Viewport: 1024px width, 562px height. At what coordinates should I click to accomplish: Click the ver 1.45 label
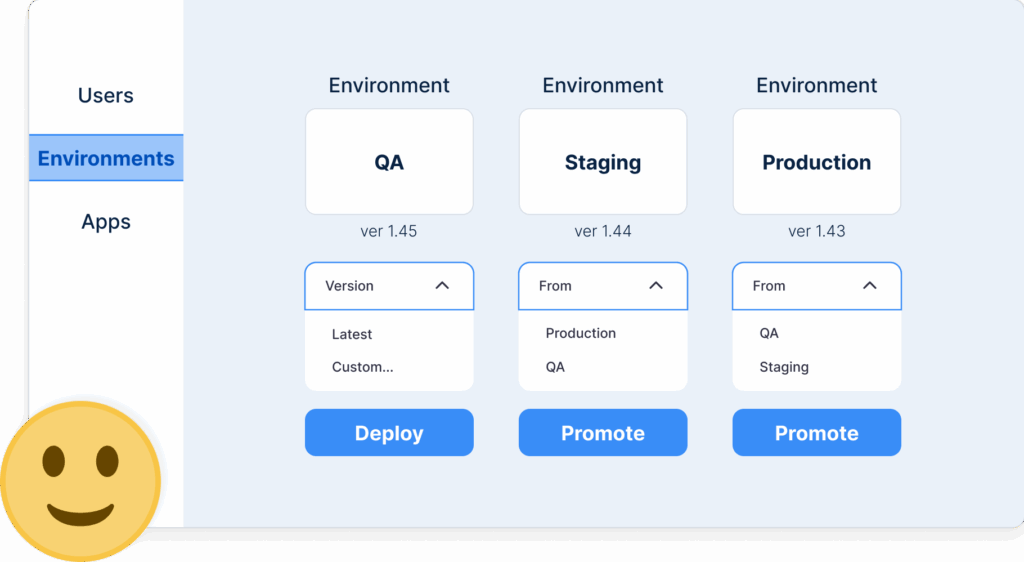[x=389, y=231]
